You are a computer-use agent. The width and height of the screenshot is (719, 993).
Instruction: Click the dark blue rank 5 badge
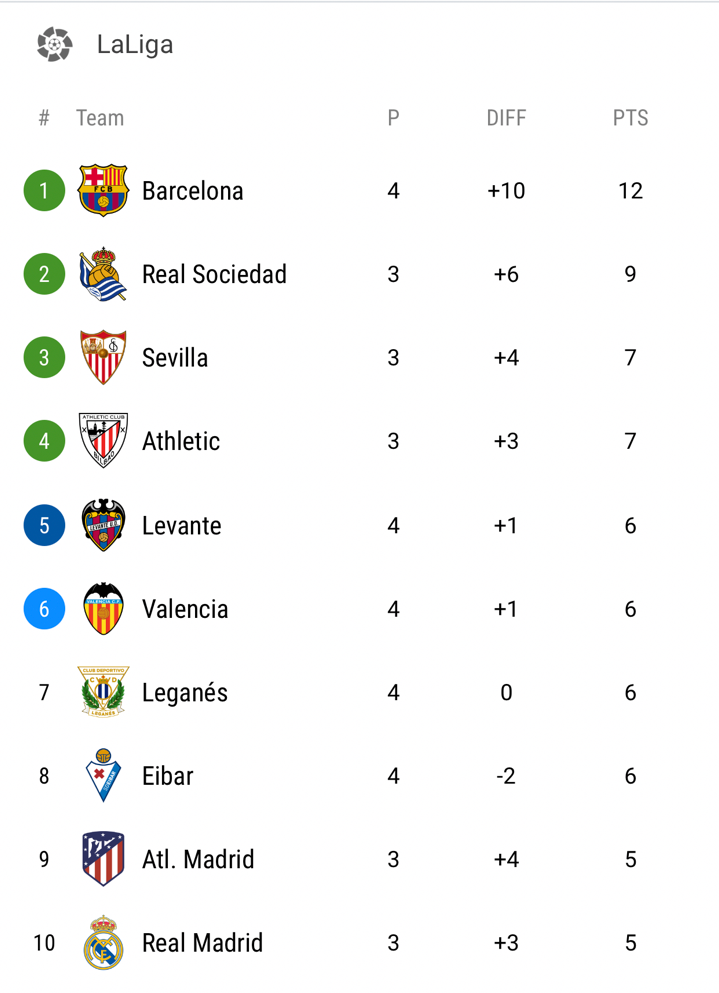44,525
